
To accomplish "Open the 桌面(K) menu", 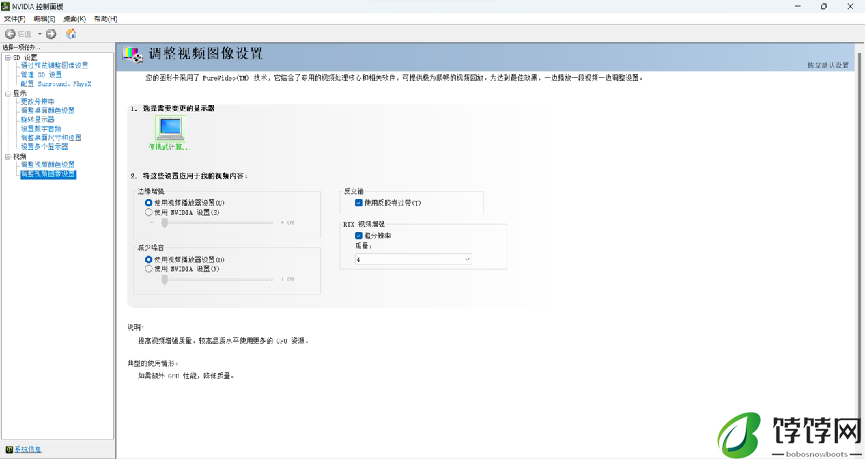I will point(74,19).
